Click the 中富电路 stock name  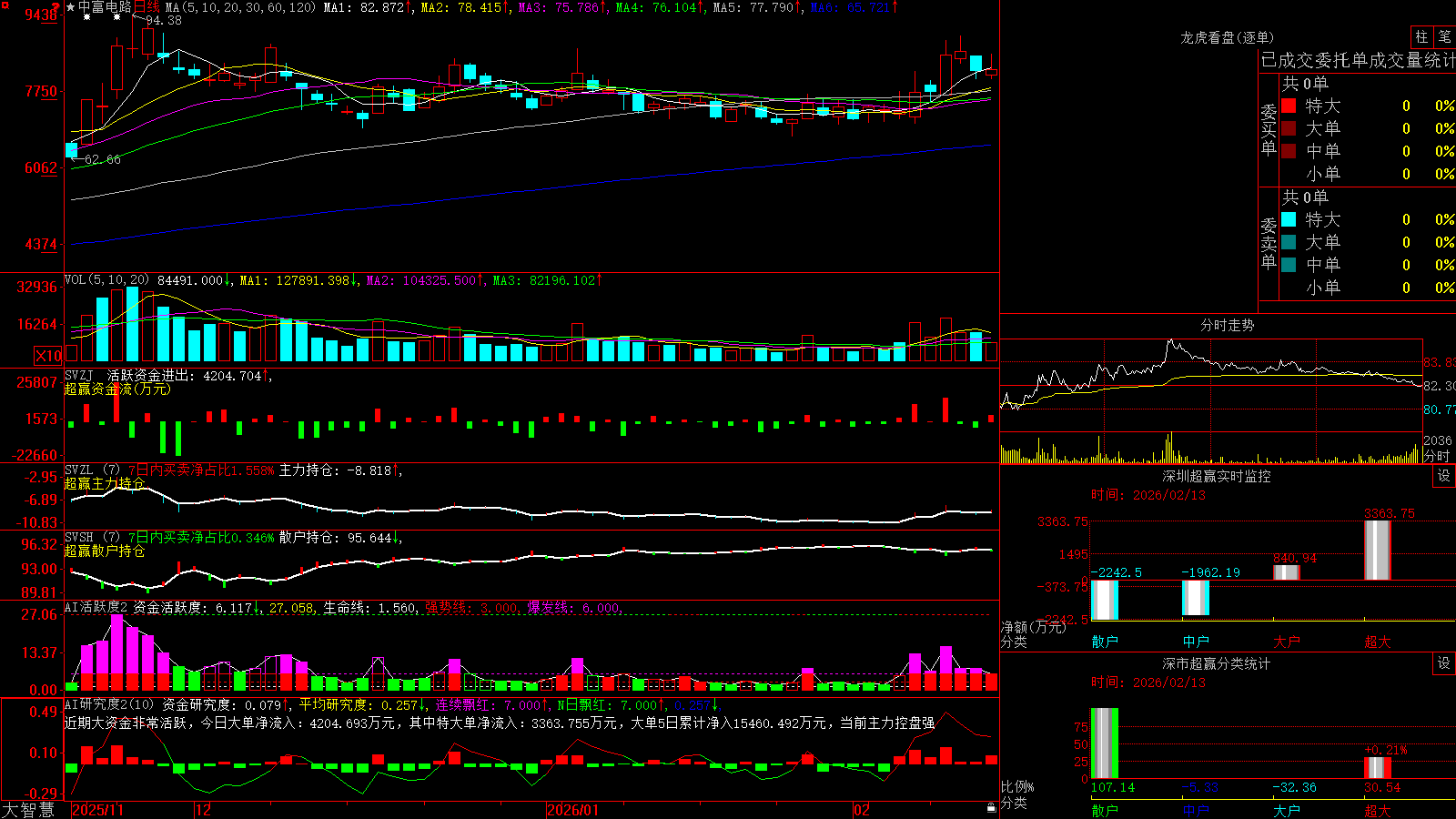pyautogui.click(x=105, y=7)
